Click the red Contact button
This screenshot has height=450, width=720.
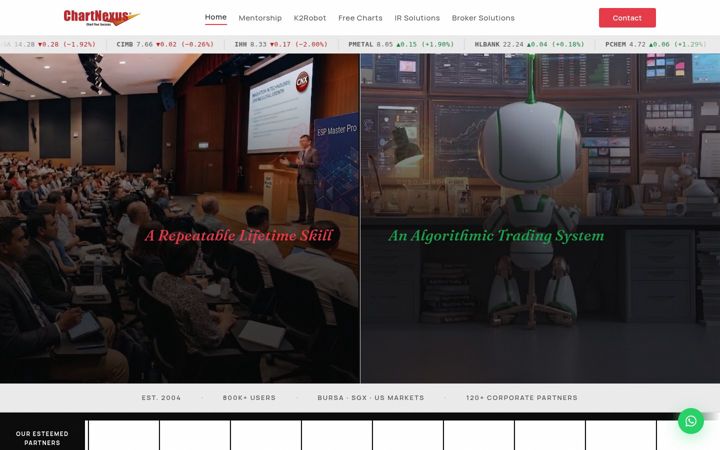[x=627, y=18]
